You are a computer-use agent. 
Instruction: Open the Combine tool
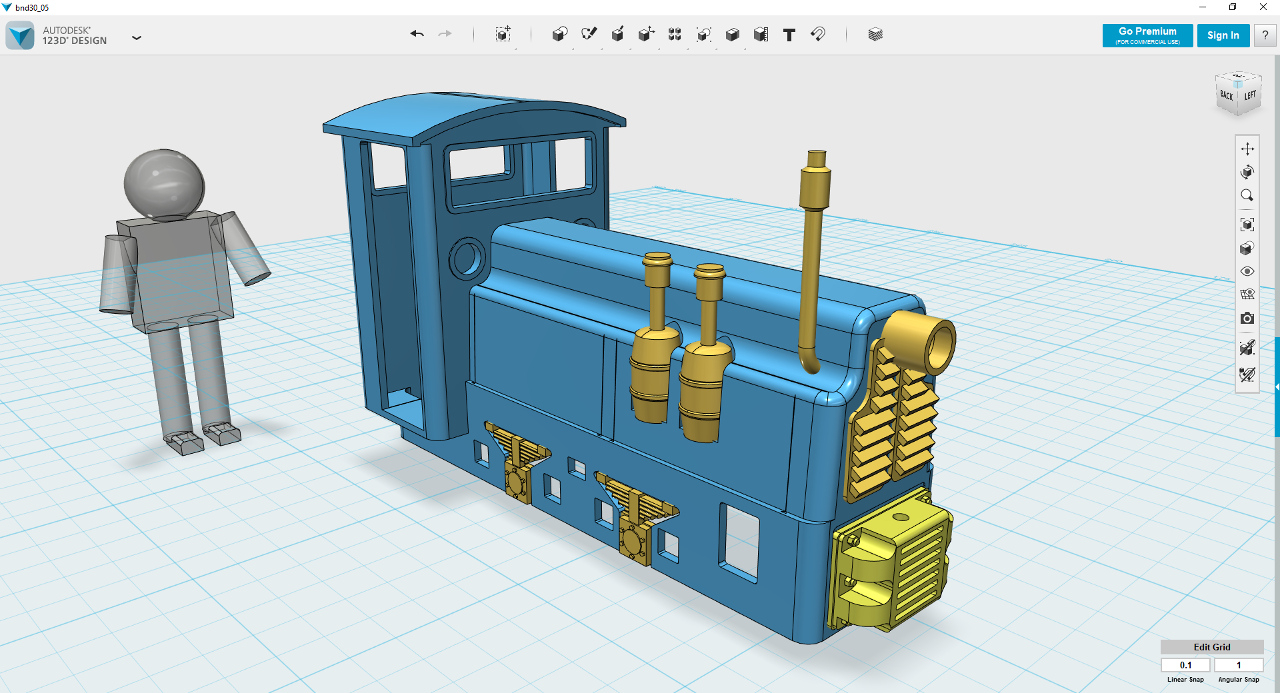tap(732, 34)
